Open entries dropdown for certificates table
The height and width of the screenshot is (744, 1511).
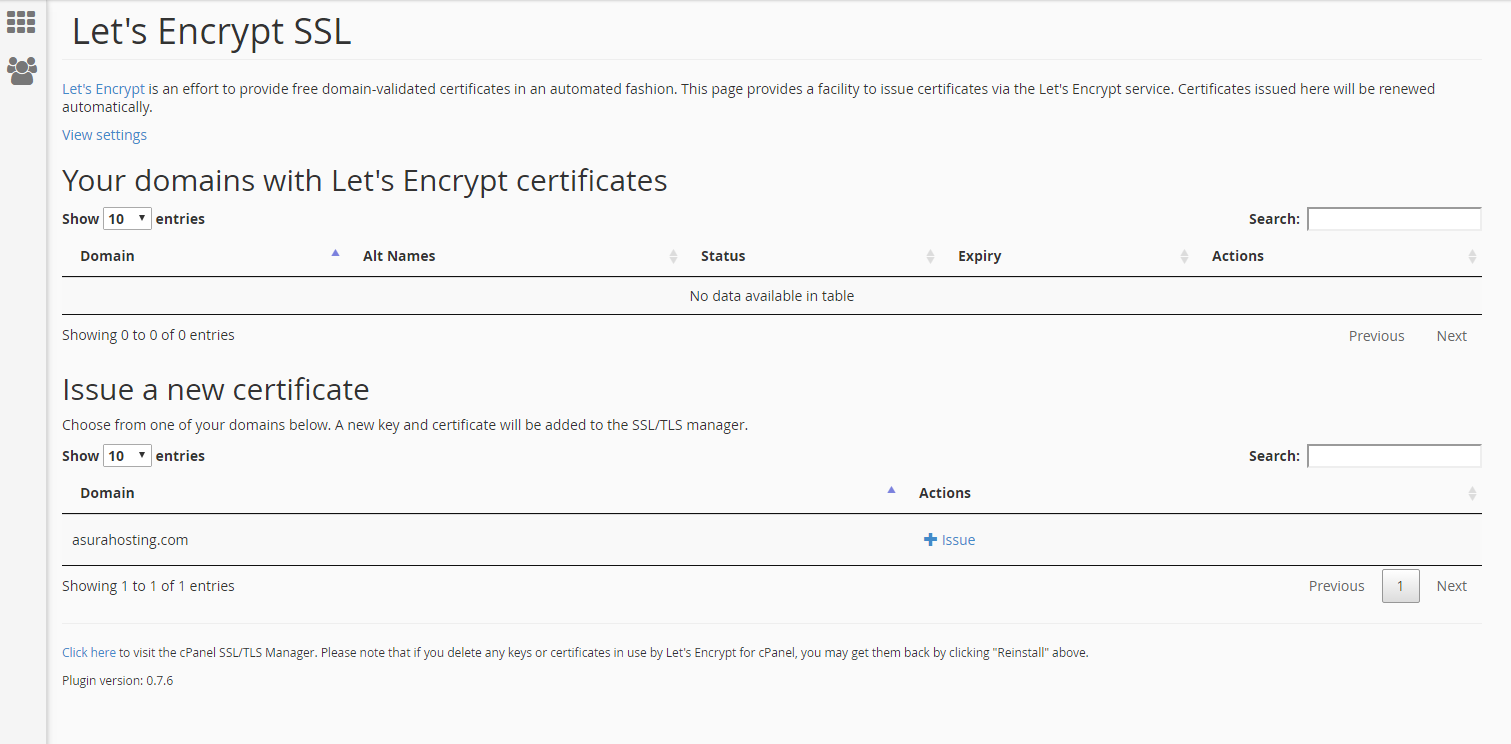(127, 218)
